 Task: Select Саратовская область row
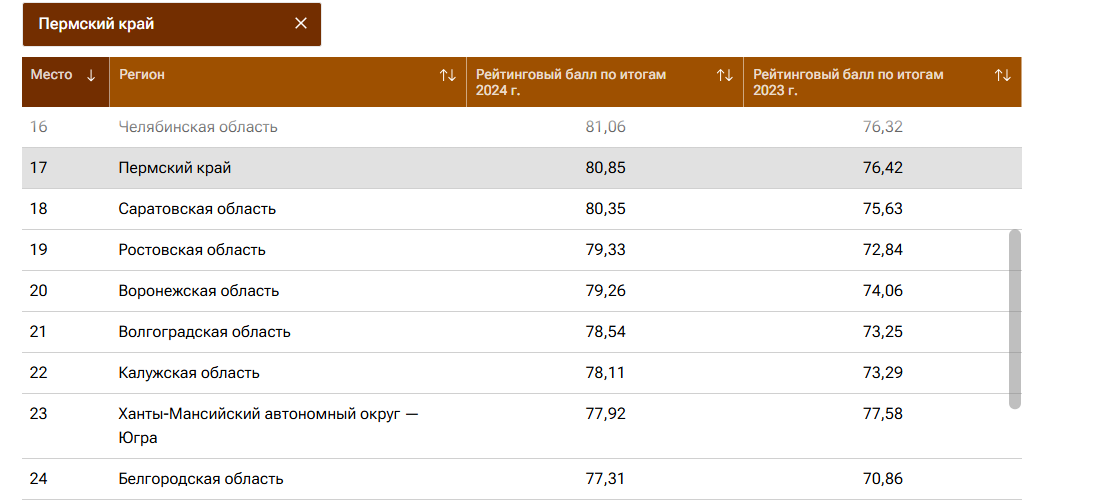pyautogui.click(x=197, y=209)
